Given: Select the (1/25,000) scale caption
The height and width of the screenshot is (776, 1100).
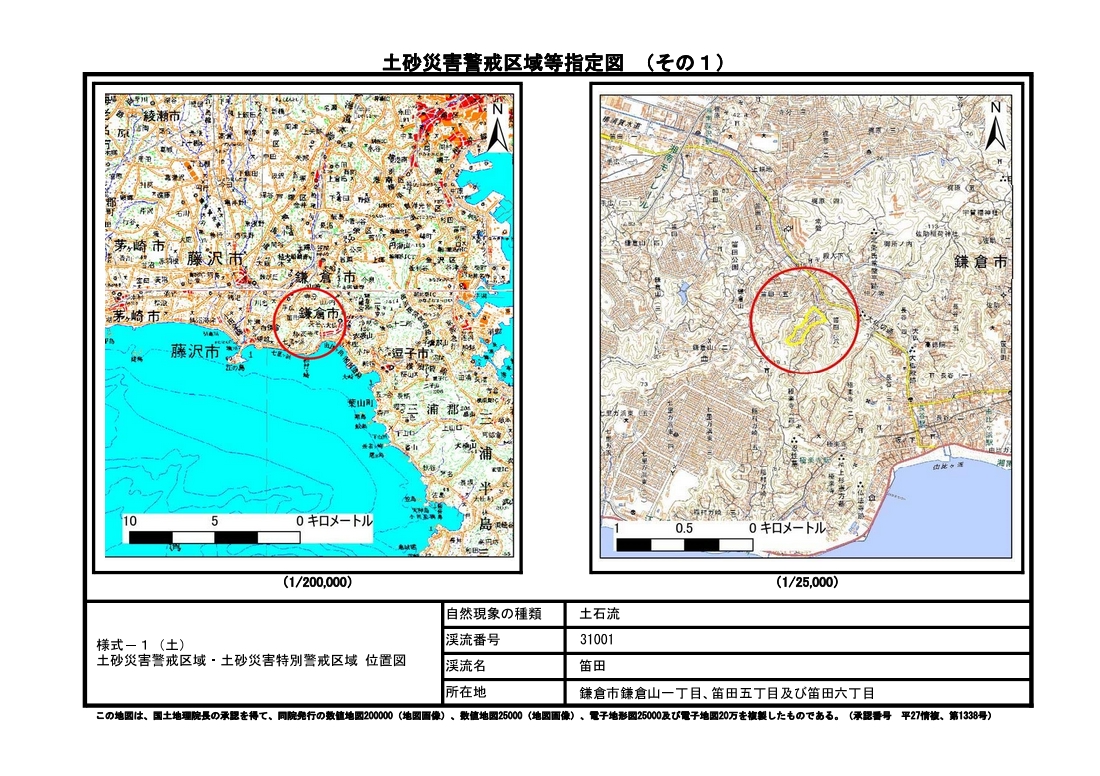Looking at the screenshot, I should coord(807,582).
